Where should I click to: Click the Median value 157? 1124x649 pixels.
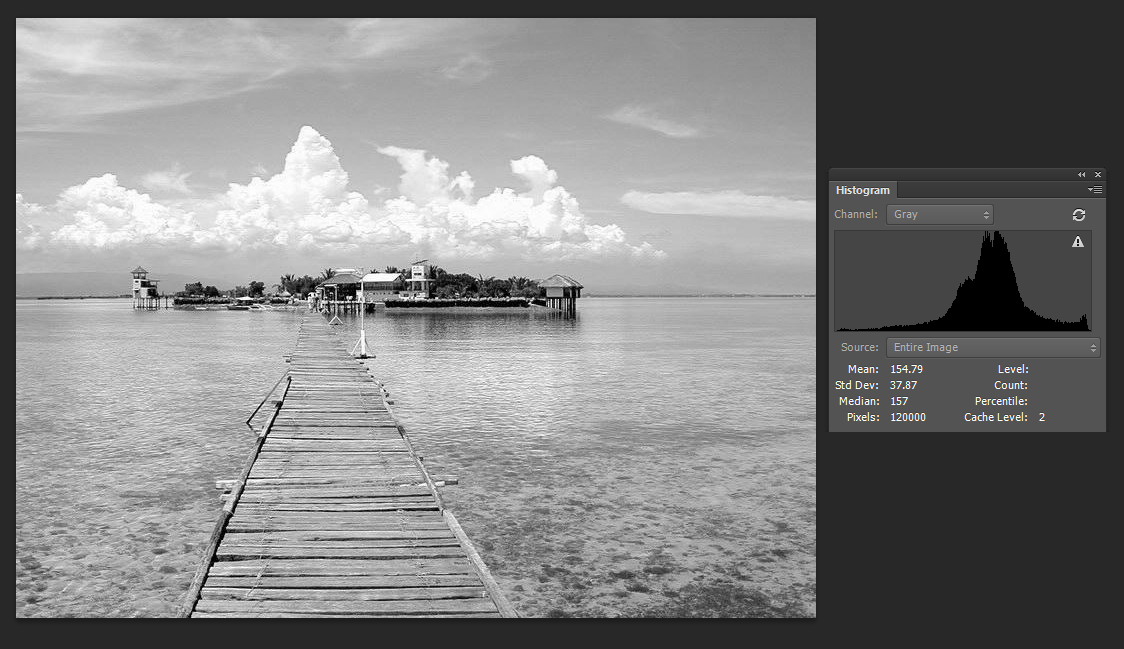tap(899, 402)
